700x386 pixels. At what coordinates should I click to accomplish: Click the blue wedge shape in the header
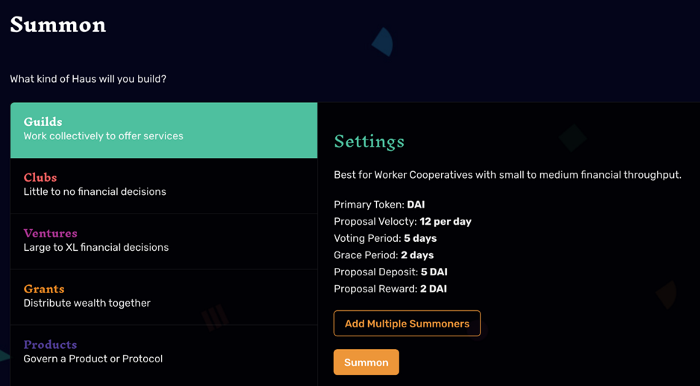click(383, 42)
